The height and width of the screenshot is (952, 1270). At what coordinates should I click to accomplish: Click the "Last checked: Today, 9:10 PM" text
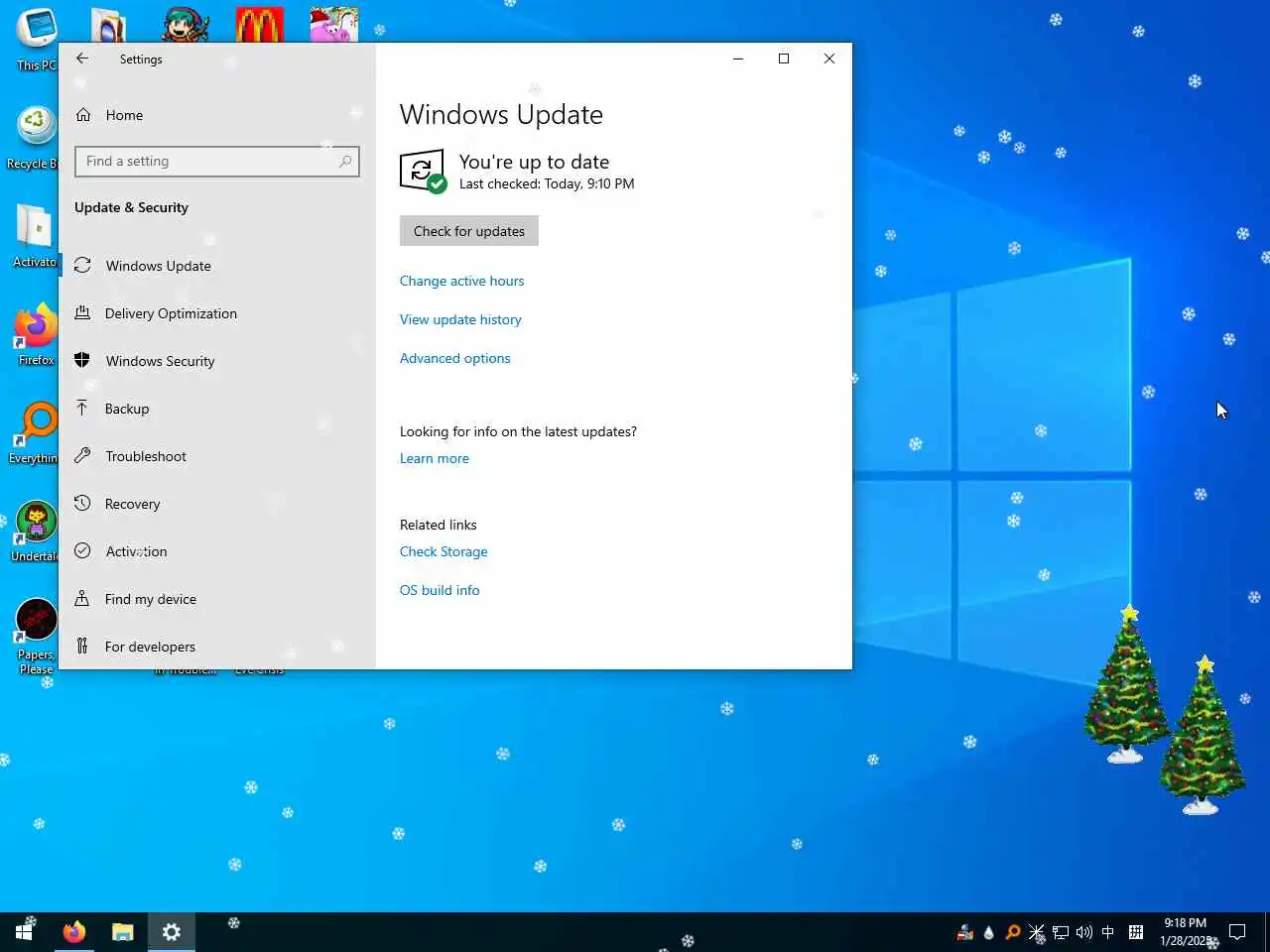click(547, 183)
